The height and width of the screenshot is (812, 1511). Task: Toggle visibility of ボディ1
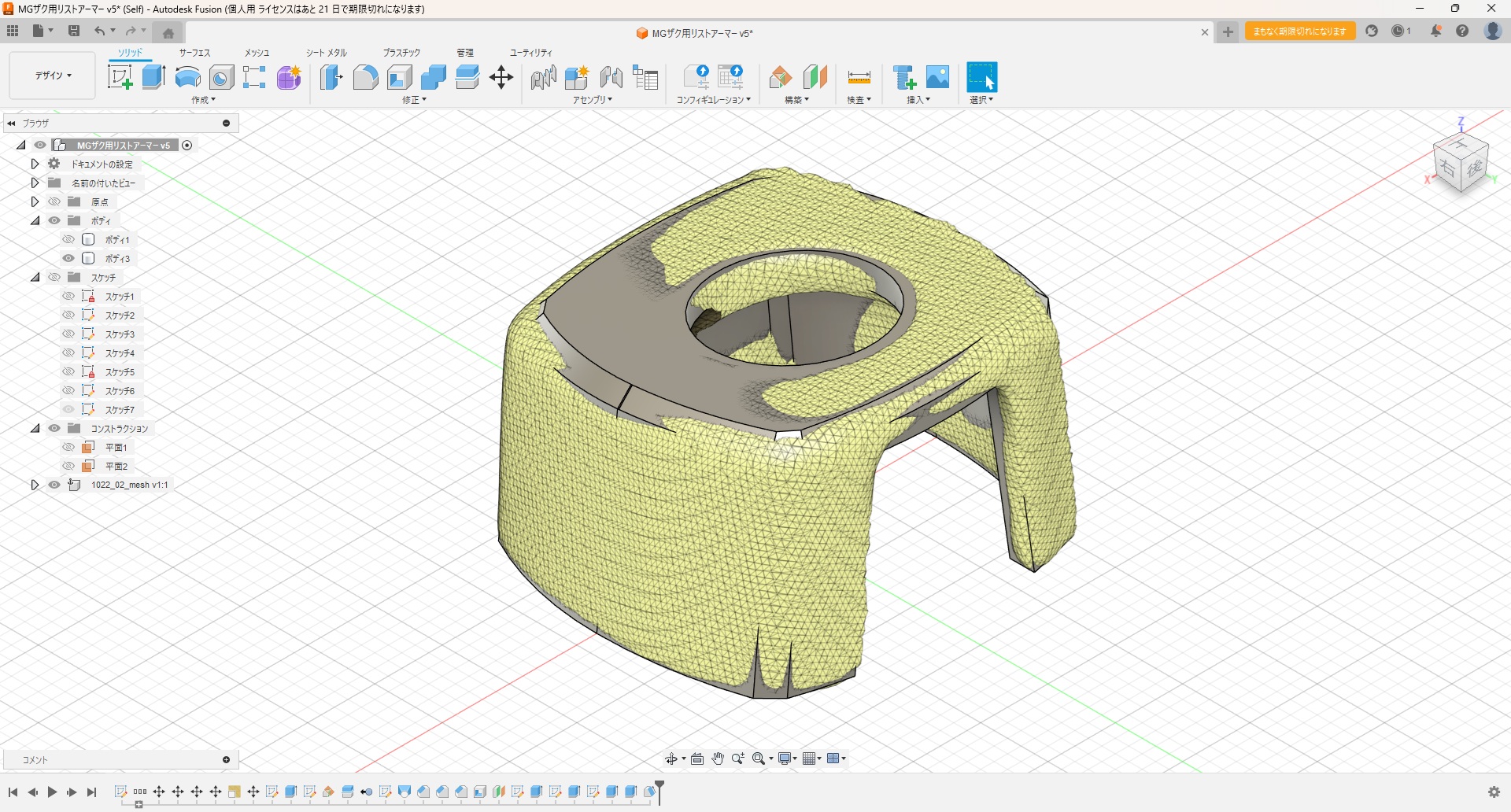pos(68,239)
